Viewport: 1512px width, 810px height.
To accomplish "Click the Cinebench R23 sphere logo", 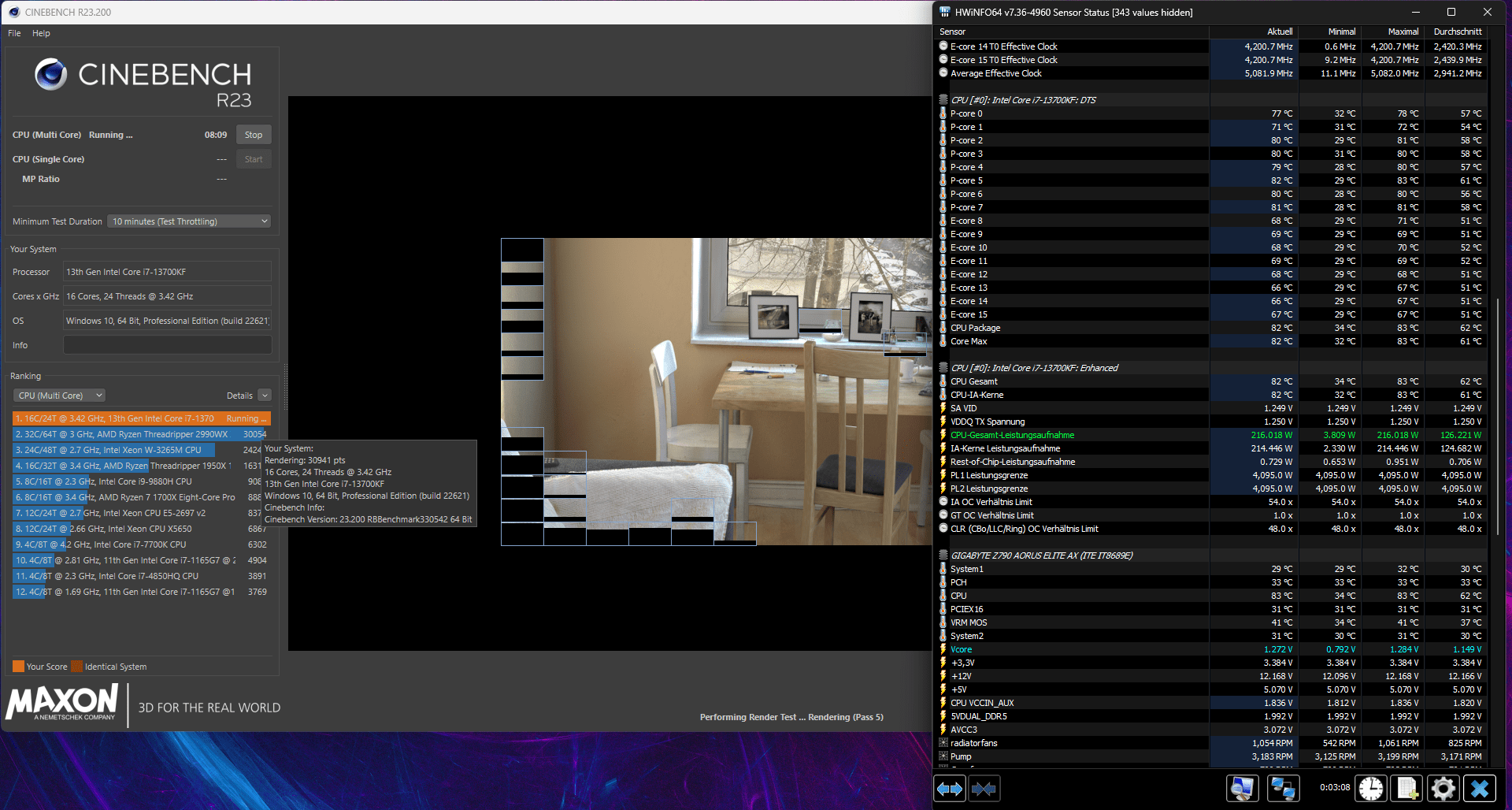I will (x=50, y=74).
